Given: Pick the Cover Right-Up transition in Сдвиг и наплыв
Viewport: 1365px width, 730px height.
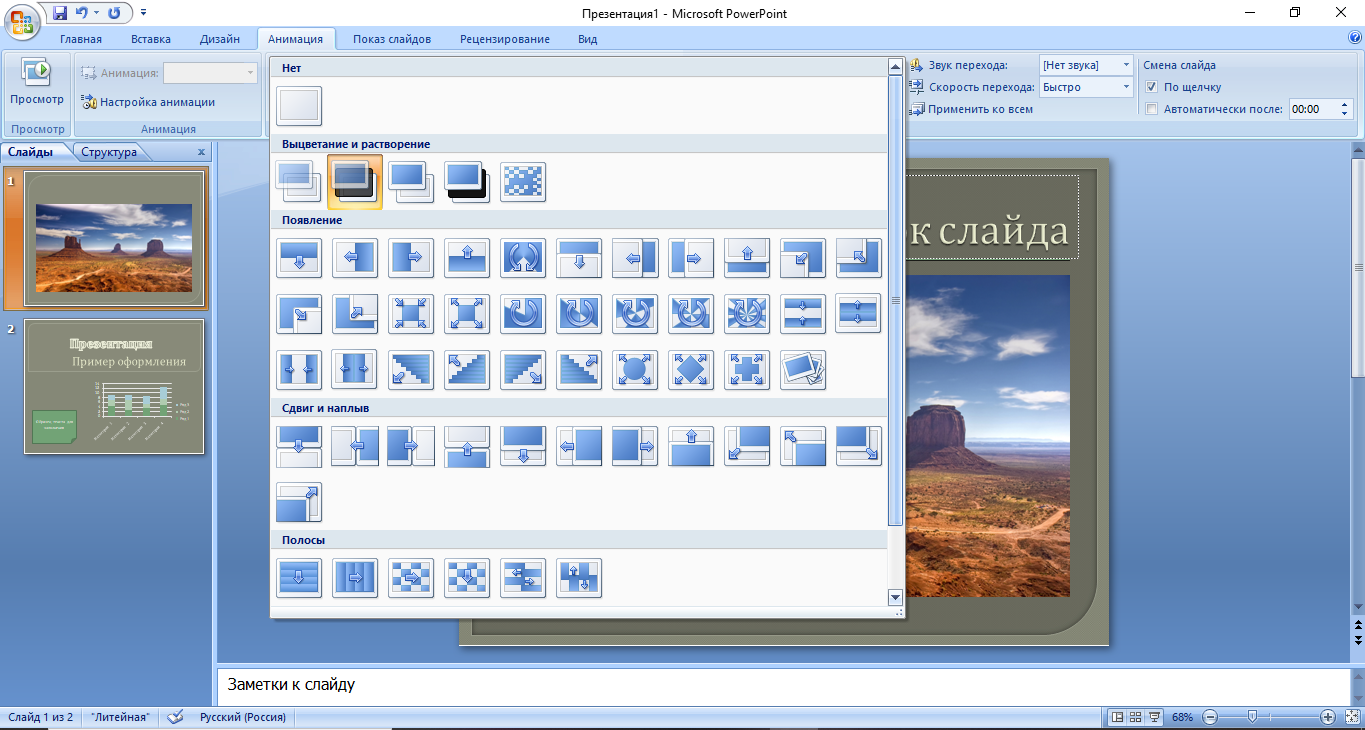Looking at the screenshot, I should coord(299,502).
